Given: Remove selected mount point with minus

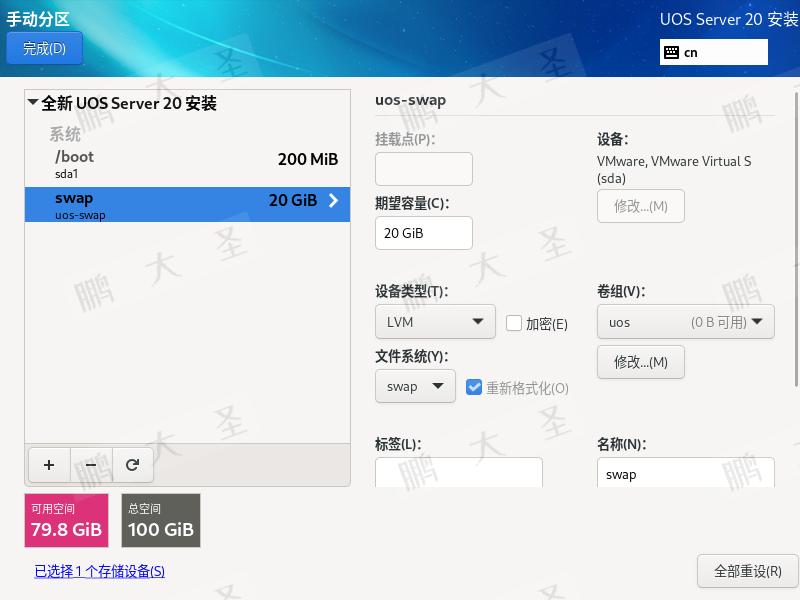Looking at the screenshot, I should tap(91, 465).
